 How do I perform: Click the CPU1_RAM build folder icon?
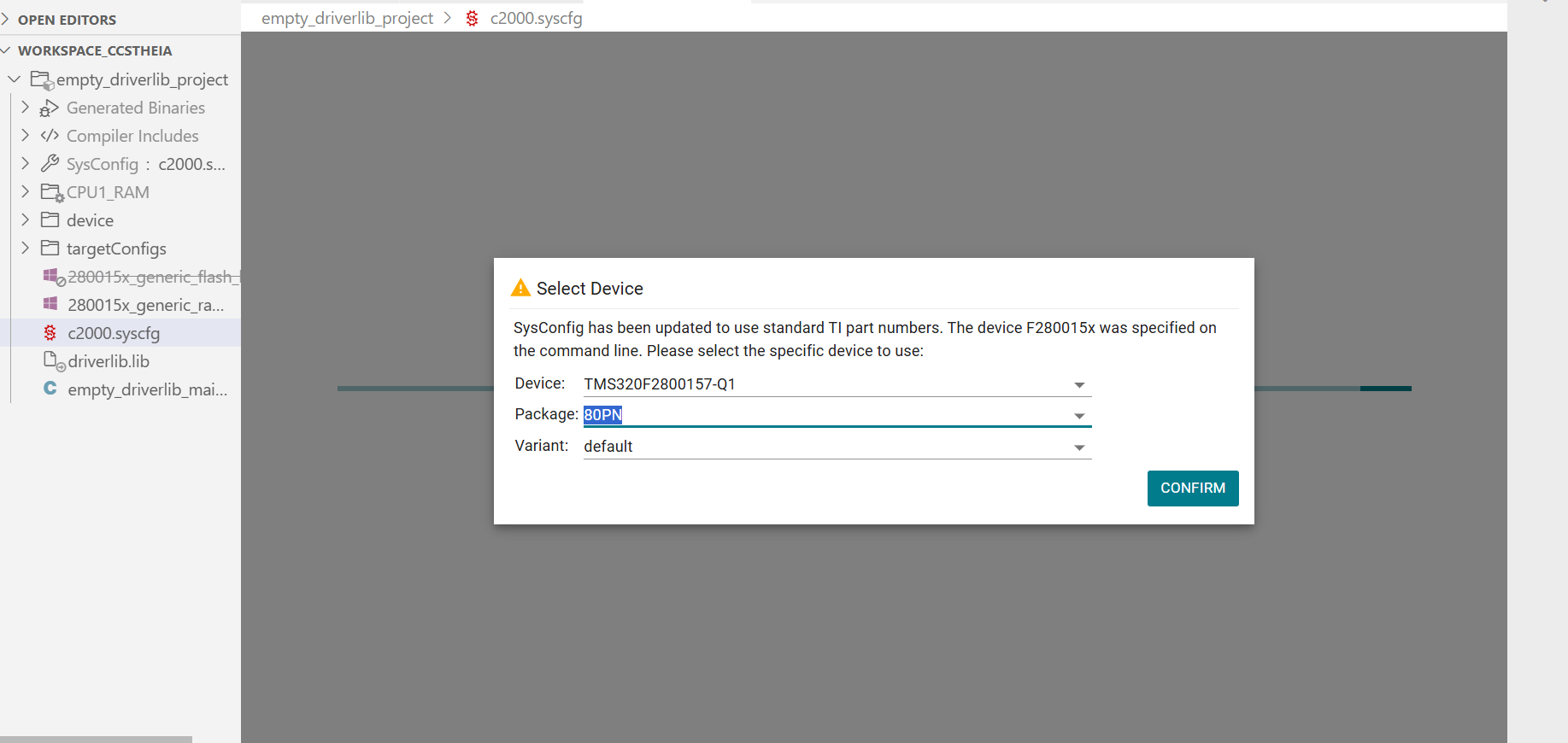(x=52, y=193)
